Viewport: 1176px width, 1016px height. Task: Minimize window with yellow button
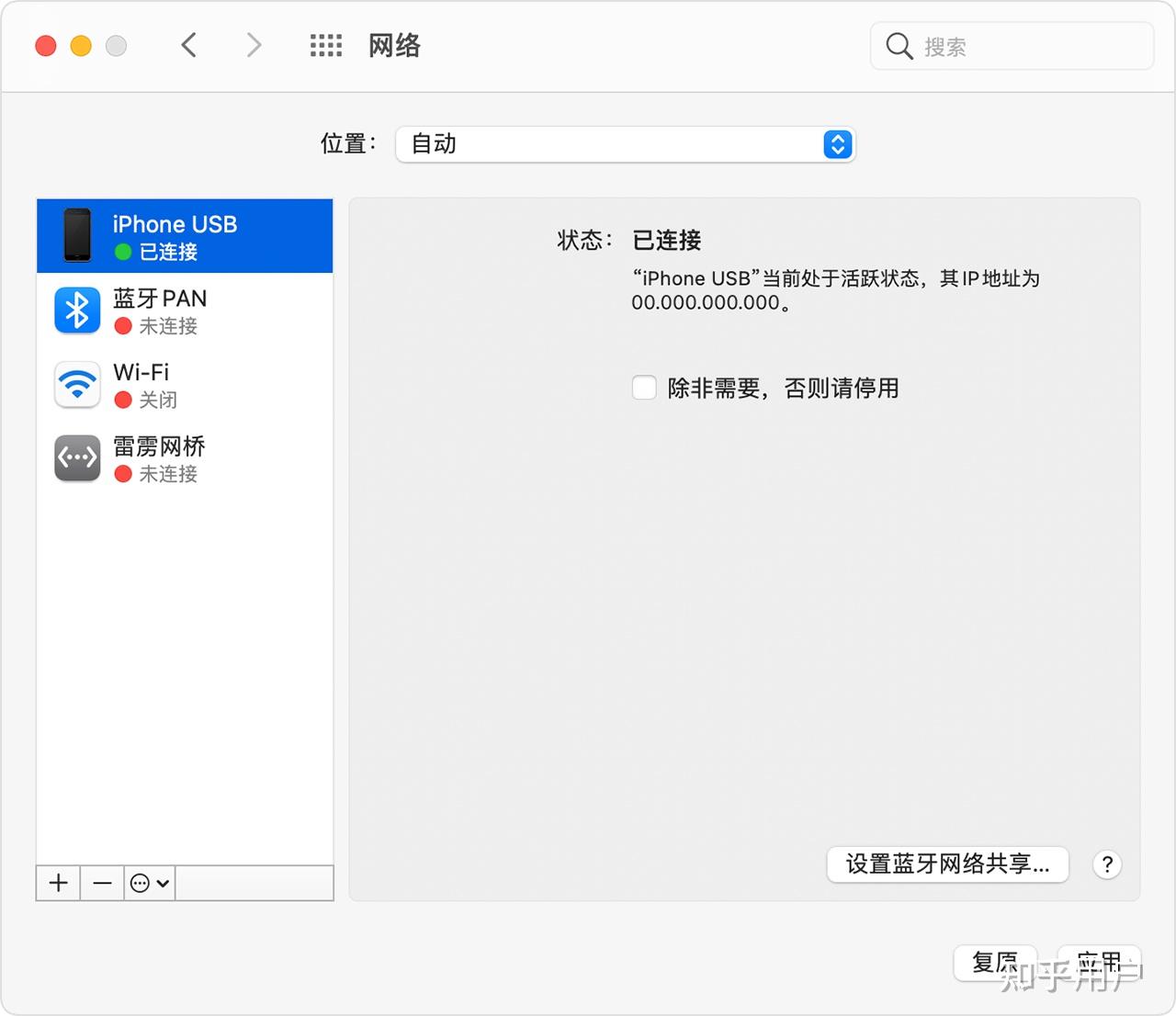click(81, 46)
